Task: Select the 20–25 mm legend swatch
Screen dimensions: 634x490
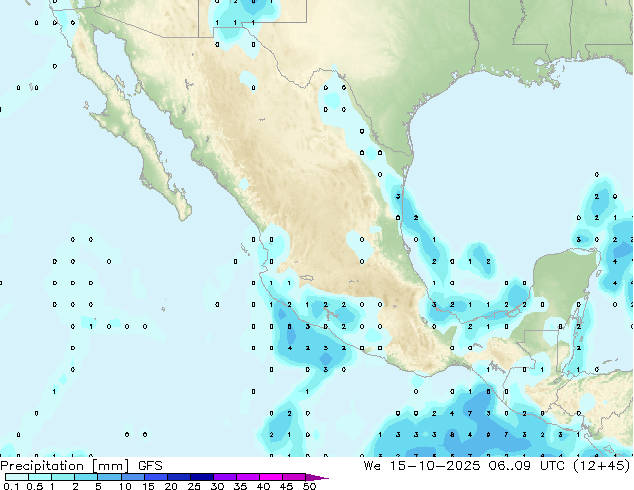Action: (x=179, y=477)
